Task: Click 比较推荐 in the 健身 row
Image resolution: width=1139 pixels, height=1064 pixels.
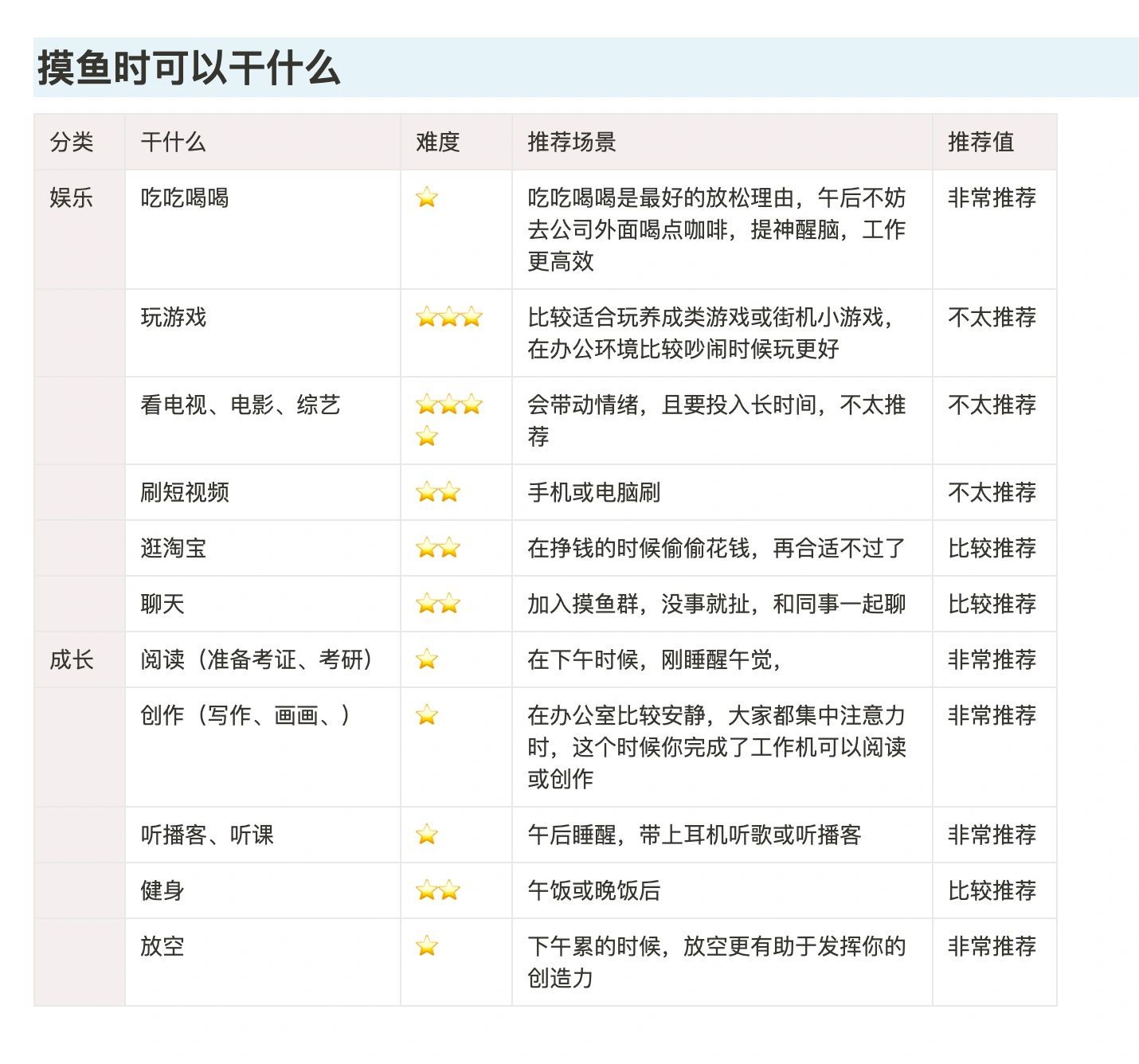Action: point(992,890)
